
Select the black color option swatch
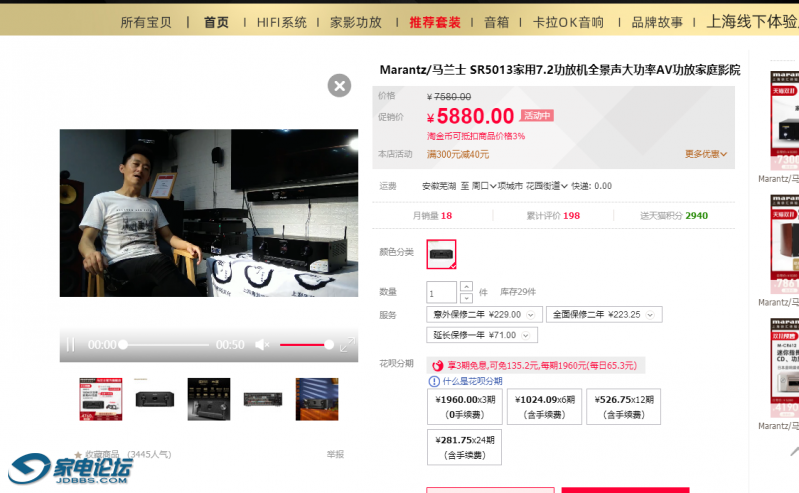click(x=441, y=254)
